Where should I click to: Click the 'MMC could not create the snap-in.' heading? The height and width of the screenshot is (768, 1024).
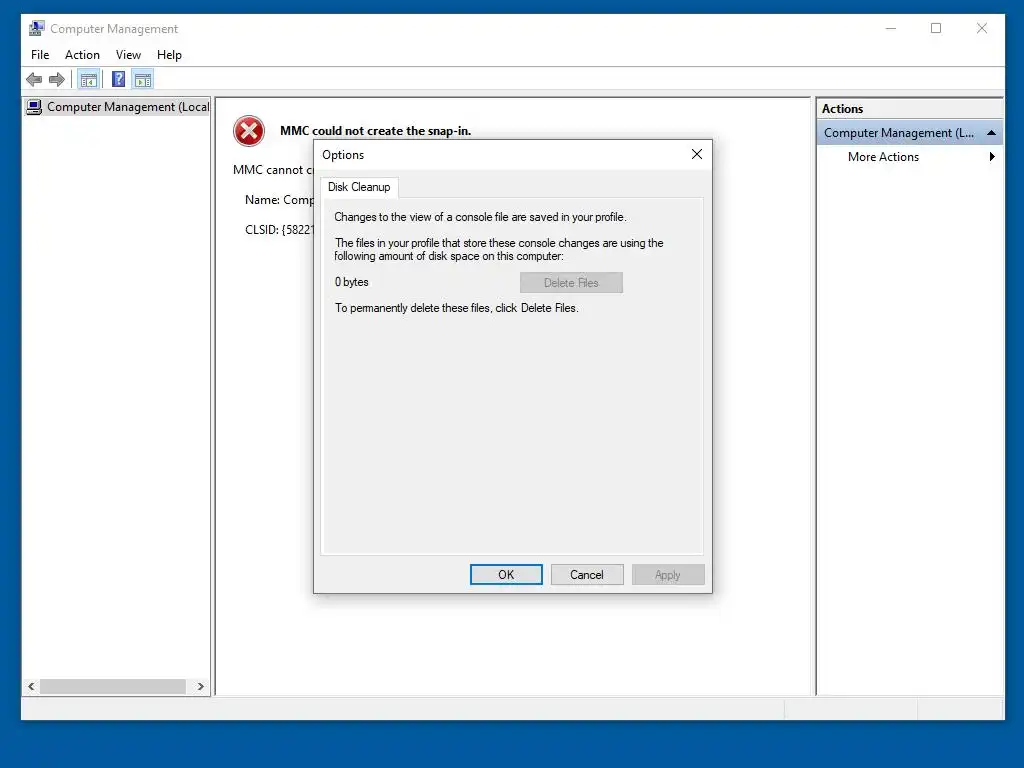coord(376,131)
